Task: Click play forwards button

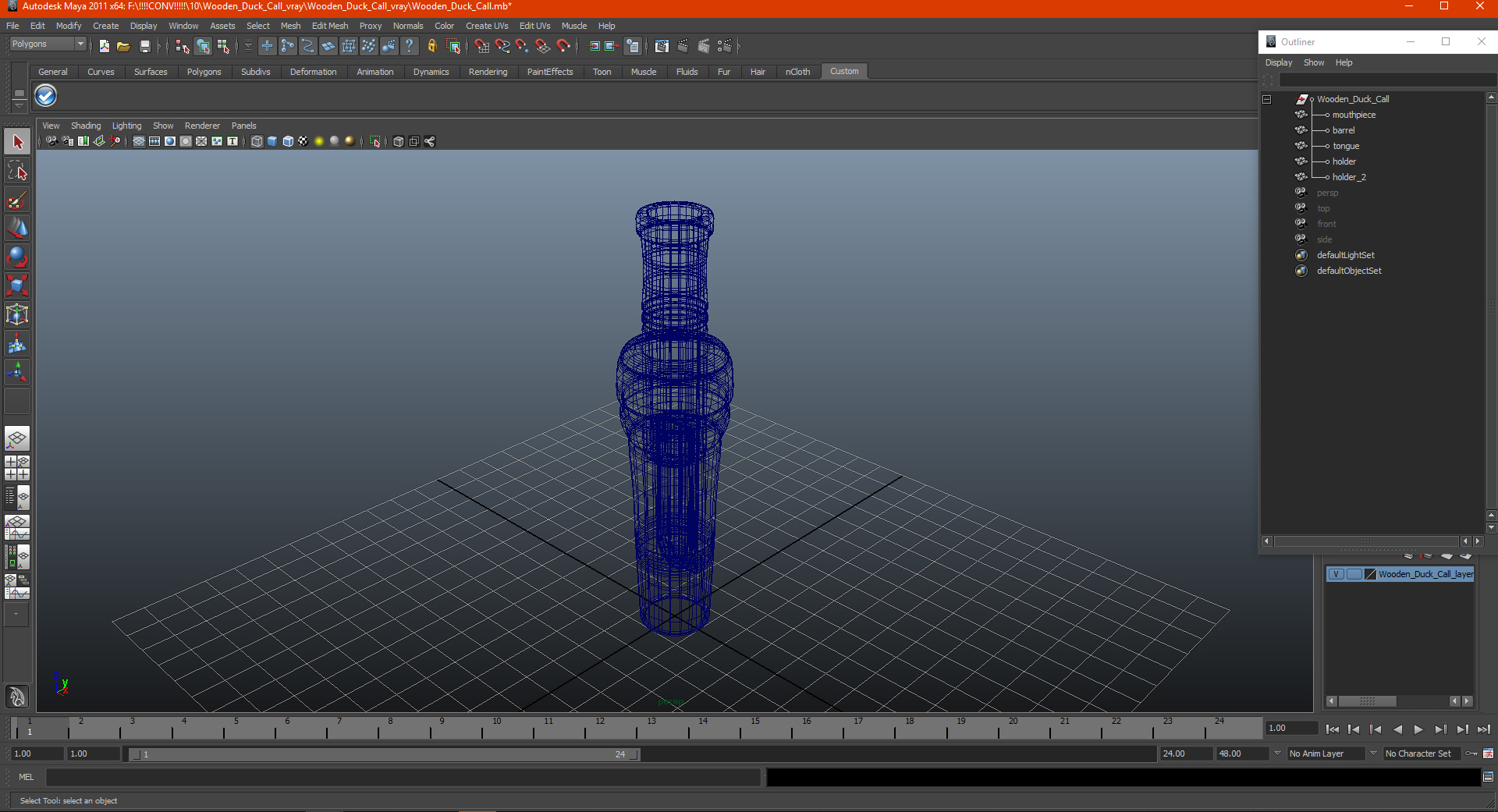Action: 1418,729
